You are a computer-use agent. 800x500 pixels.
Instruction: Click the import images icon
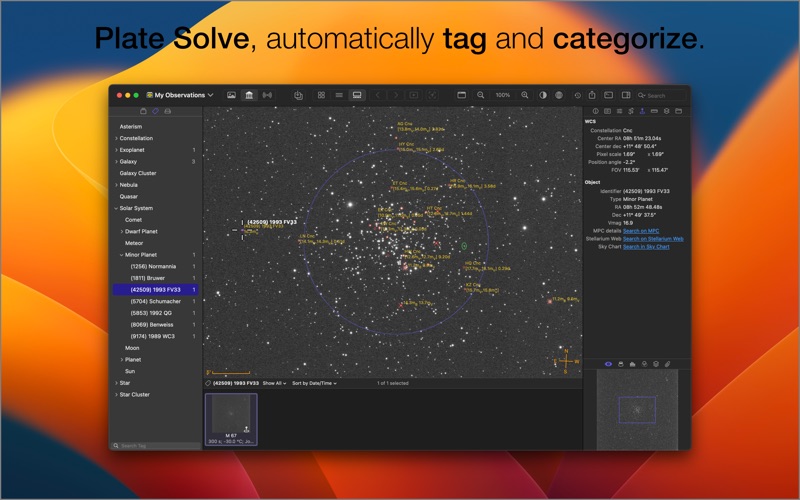pyautogui.click(x=298, y=95)
